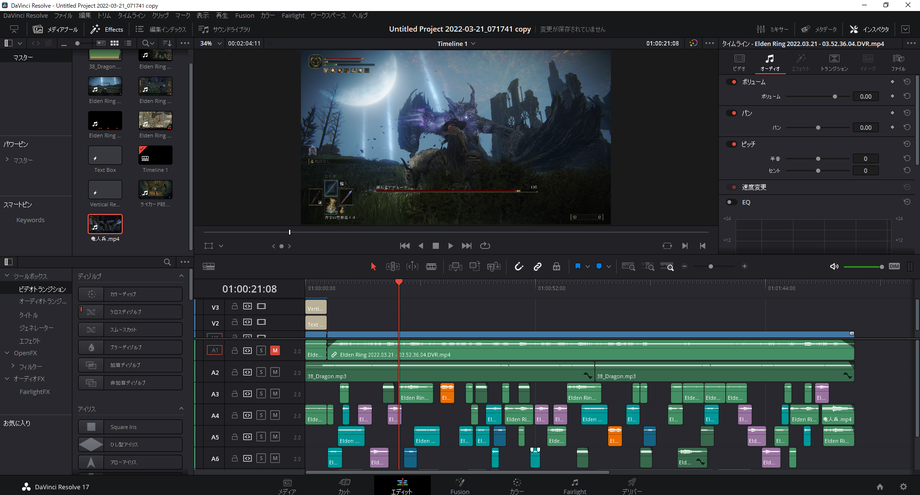Mute audio track A3
Image resolution: width=920 pixels, height=495 pixels.
point(275,394)
